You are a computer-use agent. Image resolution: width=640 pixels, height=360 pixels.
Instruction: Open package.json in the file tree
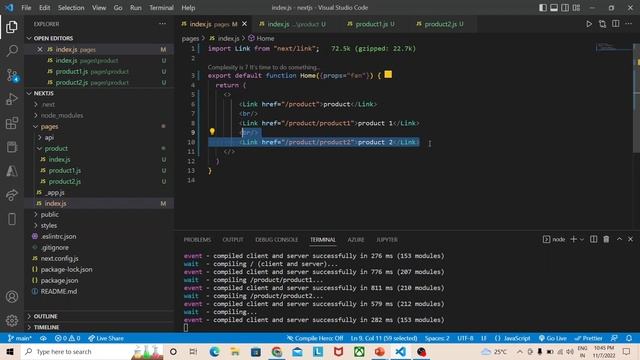point(59,280)
